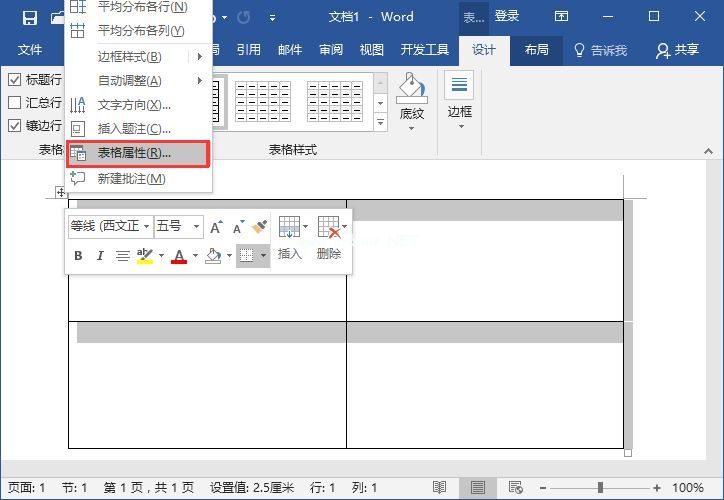
Task: Open the font name dropdown 等线
Action: pos(110,227)
